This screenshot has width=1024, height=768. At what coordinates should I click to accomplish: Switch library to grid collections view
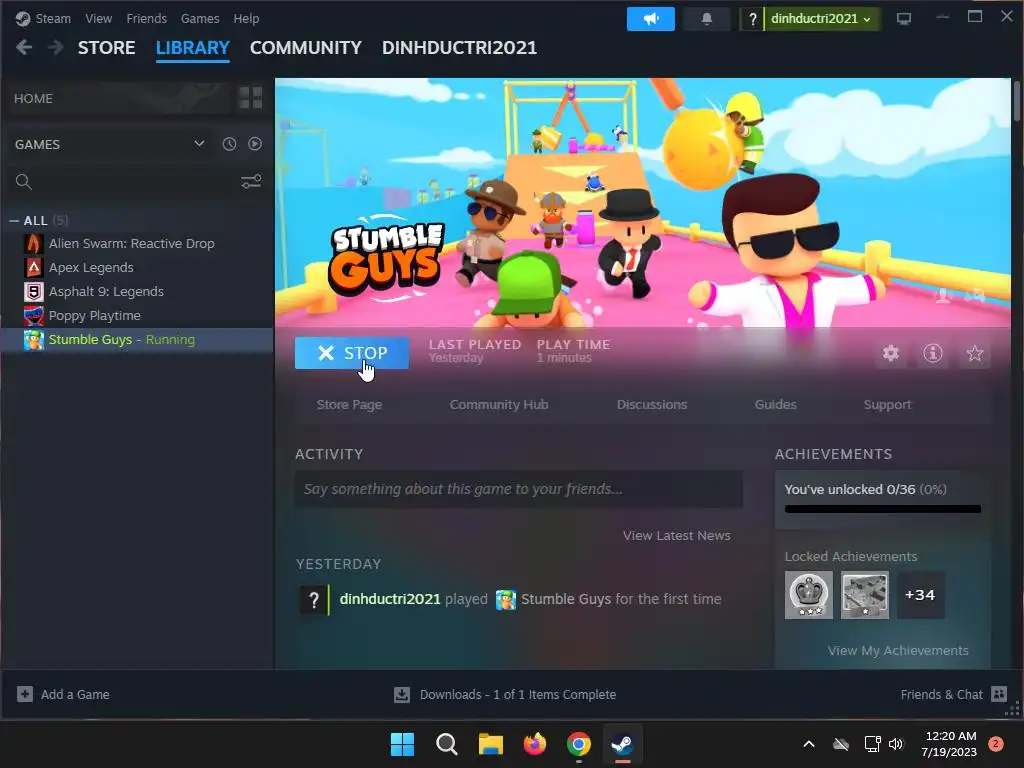250,98
